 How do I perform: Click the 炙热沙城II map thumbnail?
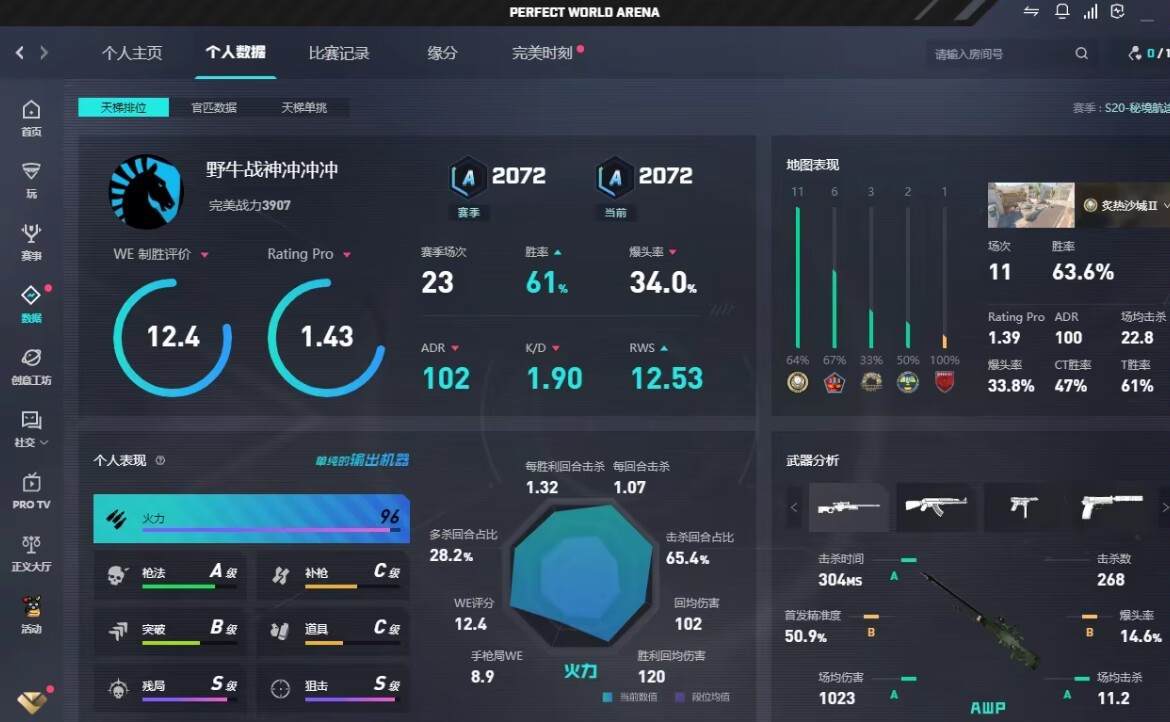[1031, 205]
